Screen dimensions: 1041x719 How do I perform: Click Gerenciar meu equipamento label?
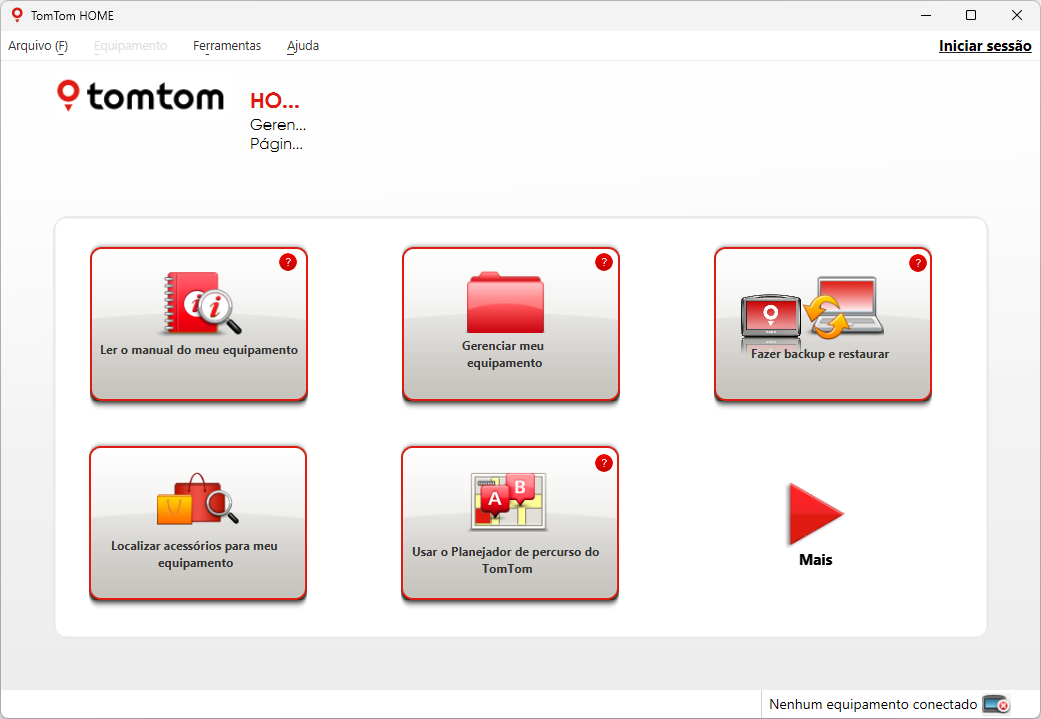pyautogui.click(x=504, y=355)
